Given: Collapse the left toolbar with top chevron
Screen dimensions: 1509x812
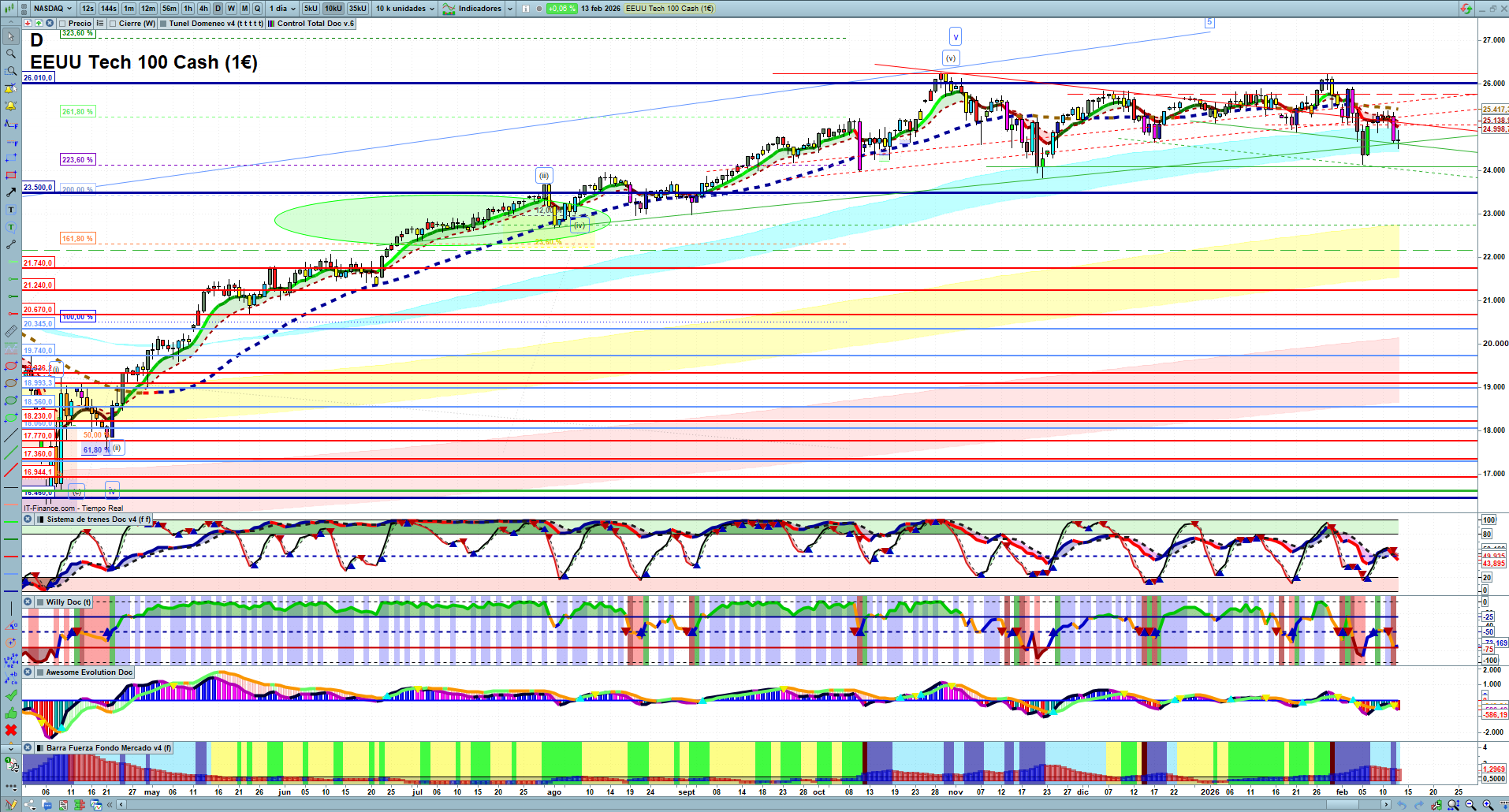Looking at the screenshot, I should pos(11,23).
